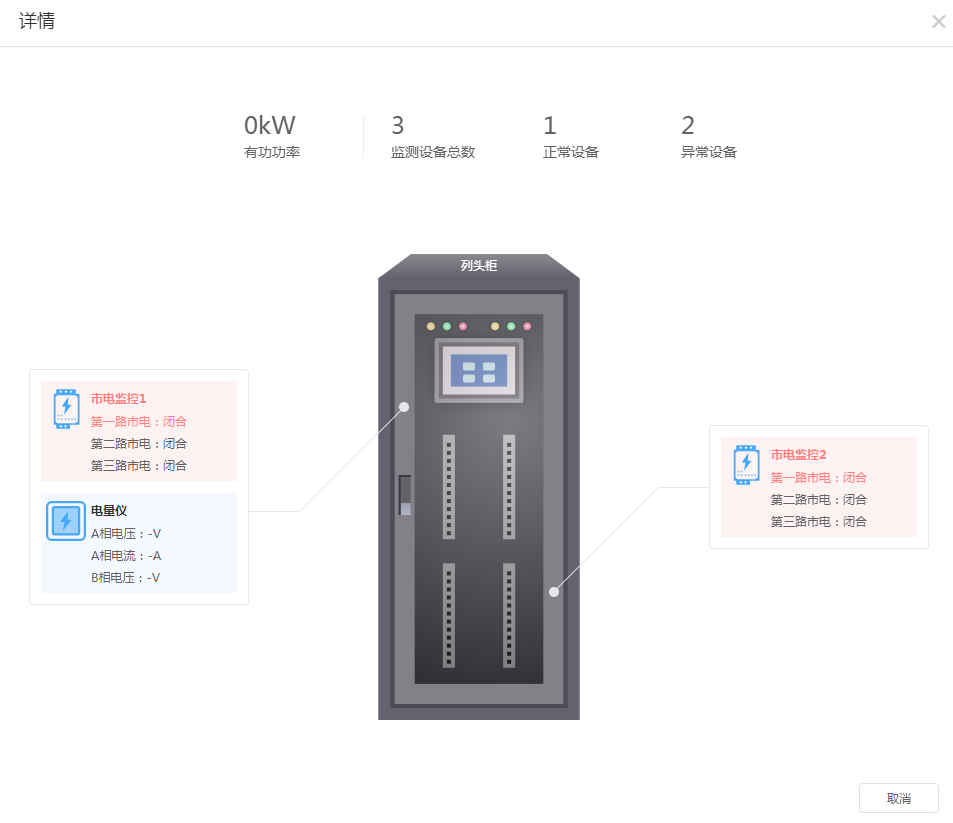The width and height of the screenshot is (953, 823).
Task: Open the 市电监控1 title link
Action: coord(119,399)
